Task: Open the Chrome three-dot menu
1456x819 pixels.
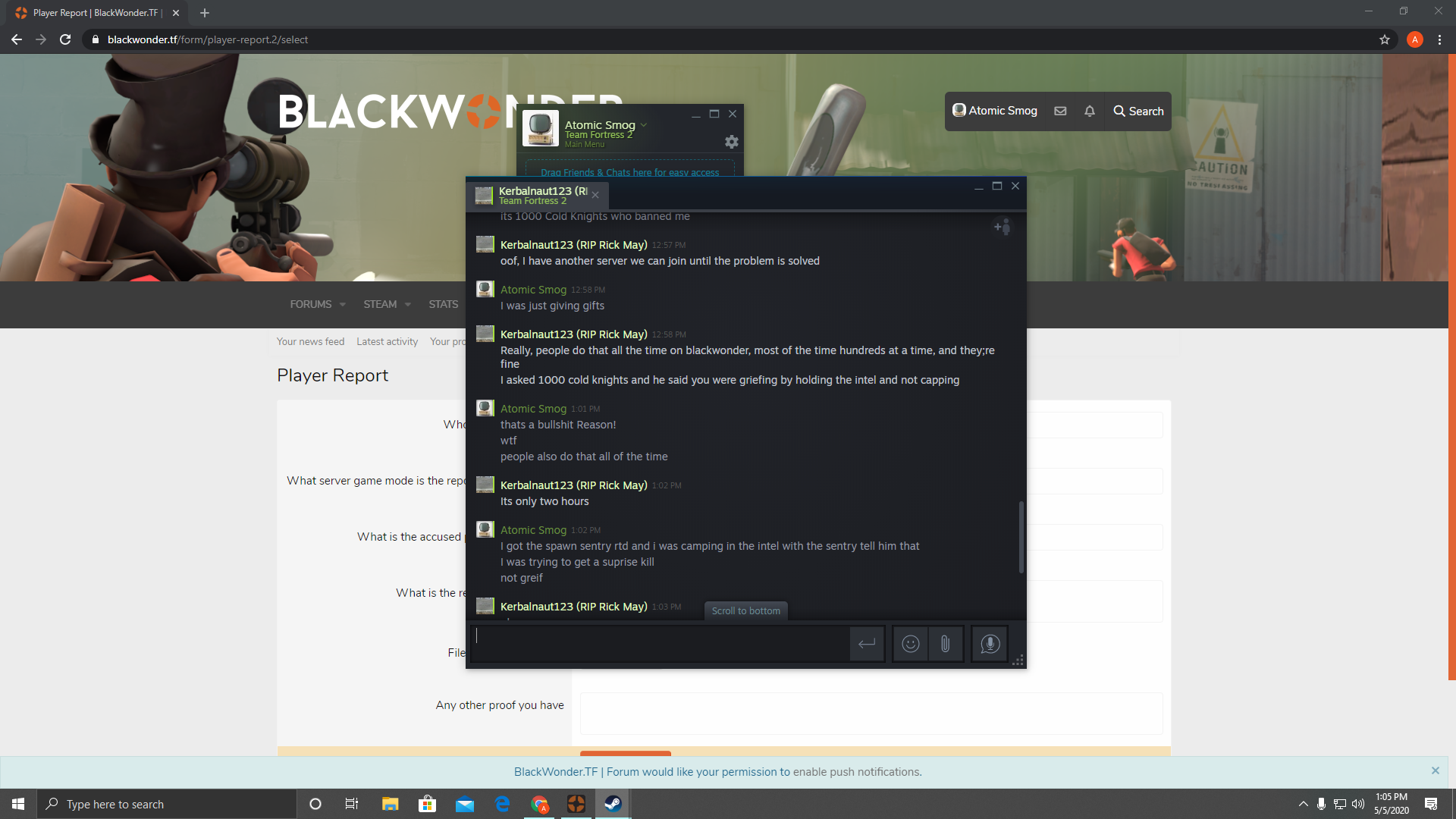Action: tap(1439, 39)
